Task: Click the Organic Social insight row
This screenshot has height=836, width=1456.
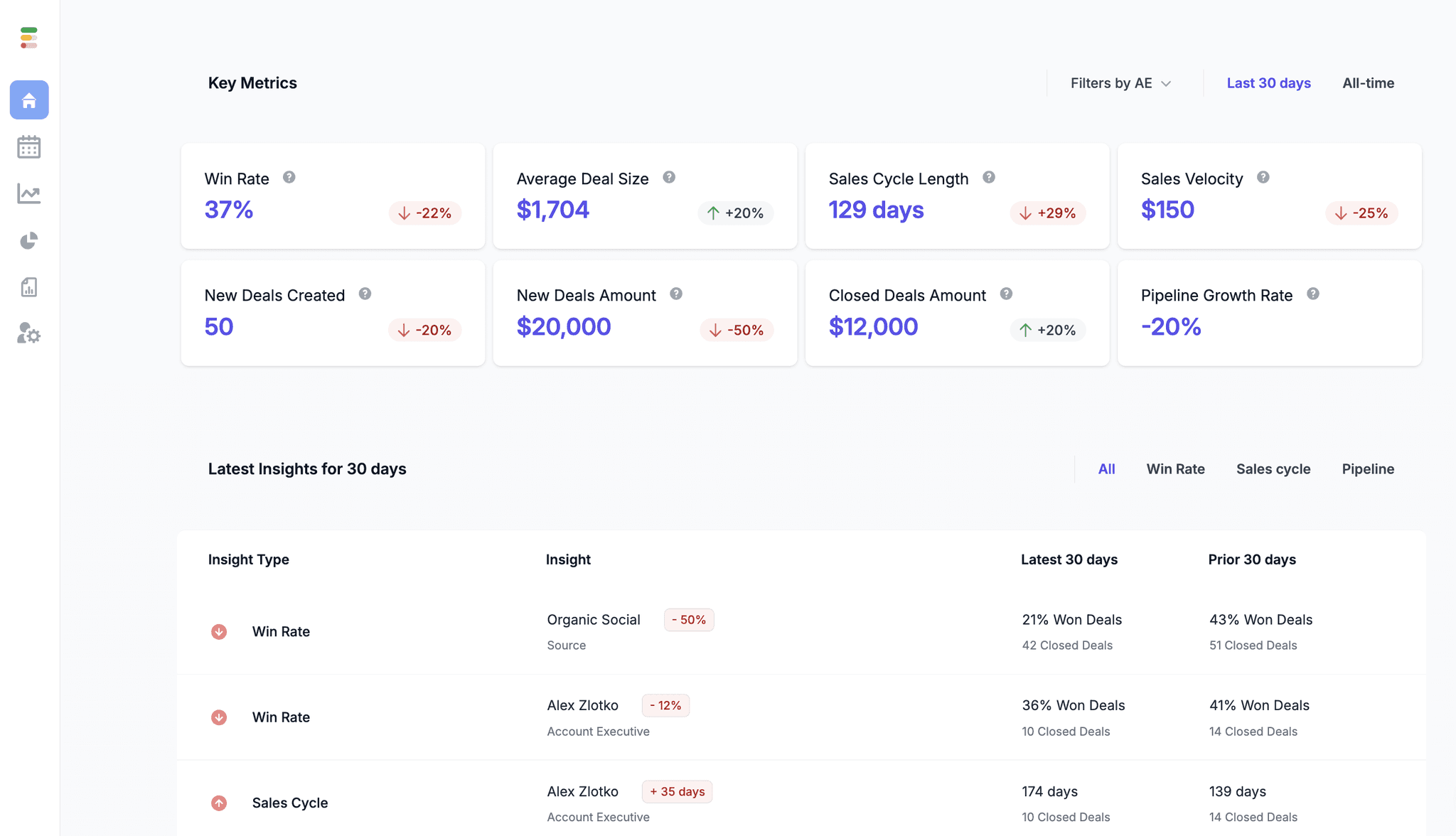Action: point(594,620)
